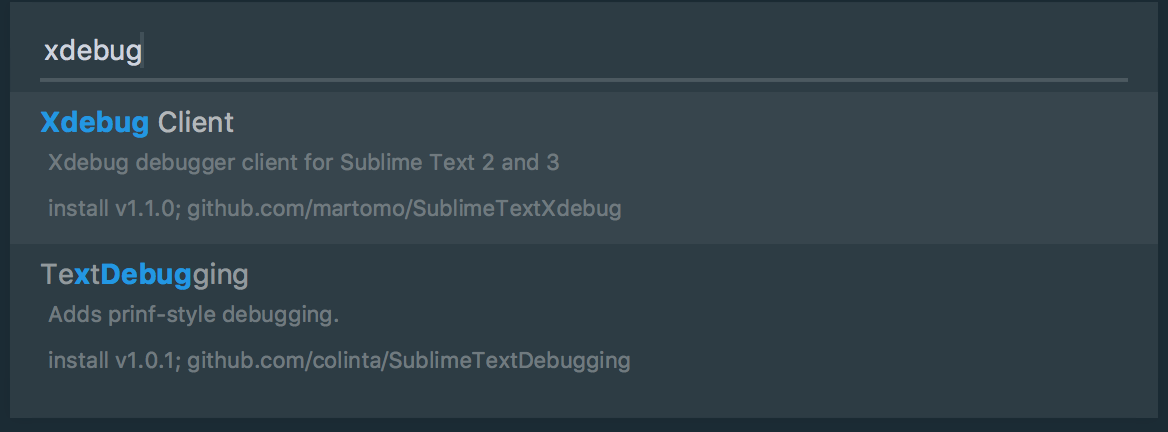The height and width of the screenshot is (432, 1168).
Task: Place cursor after "xdebug" in the search box
Action: pyautogui.click(x=142, y=51)
